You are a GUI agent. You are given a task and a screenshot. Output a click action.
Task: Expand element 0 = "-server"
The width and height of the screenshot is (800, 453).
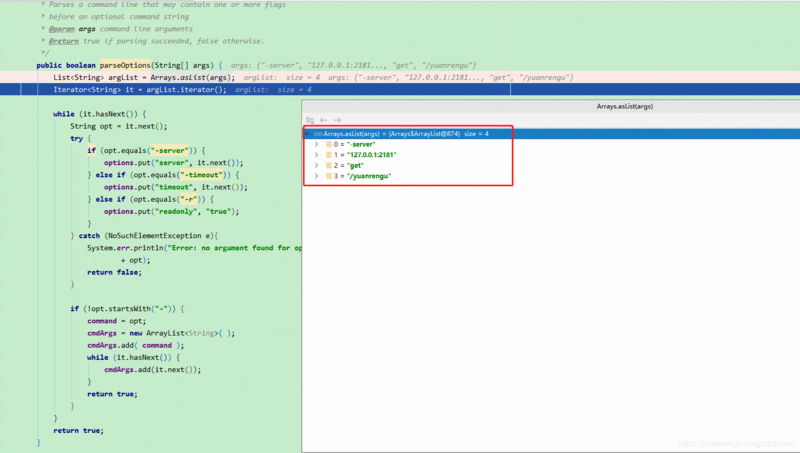pyautogui.click(x=316, y=144)
